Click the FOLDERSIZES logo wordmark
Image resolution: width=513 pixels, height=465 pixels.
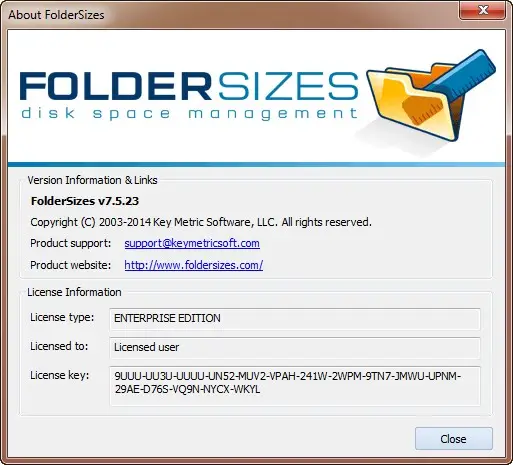click(x=189, y=86)
